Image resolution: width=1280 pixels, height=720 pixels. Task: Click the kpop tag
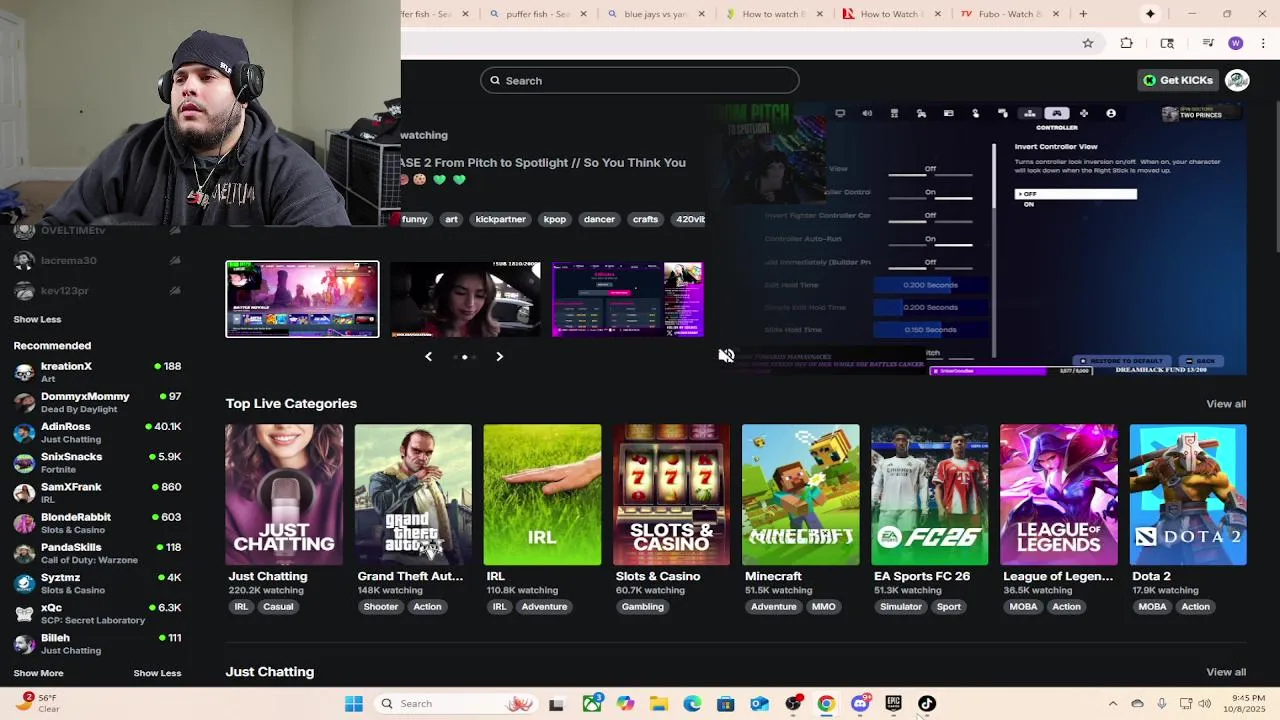[555, 219]
